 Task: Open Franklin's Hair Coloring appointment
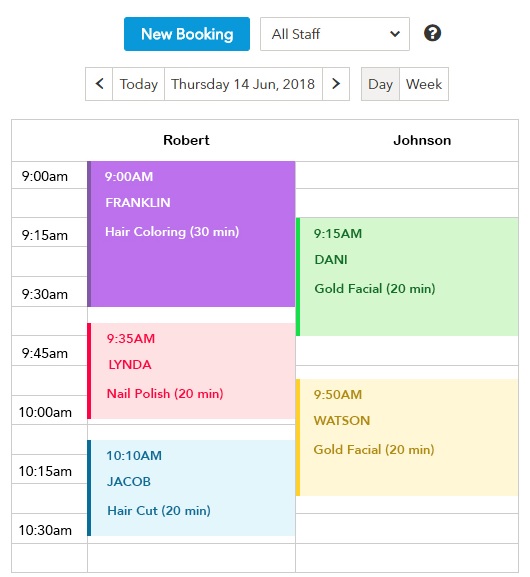tap(191, 234)
